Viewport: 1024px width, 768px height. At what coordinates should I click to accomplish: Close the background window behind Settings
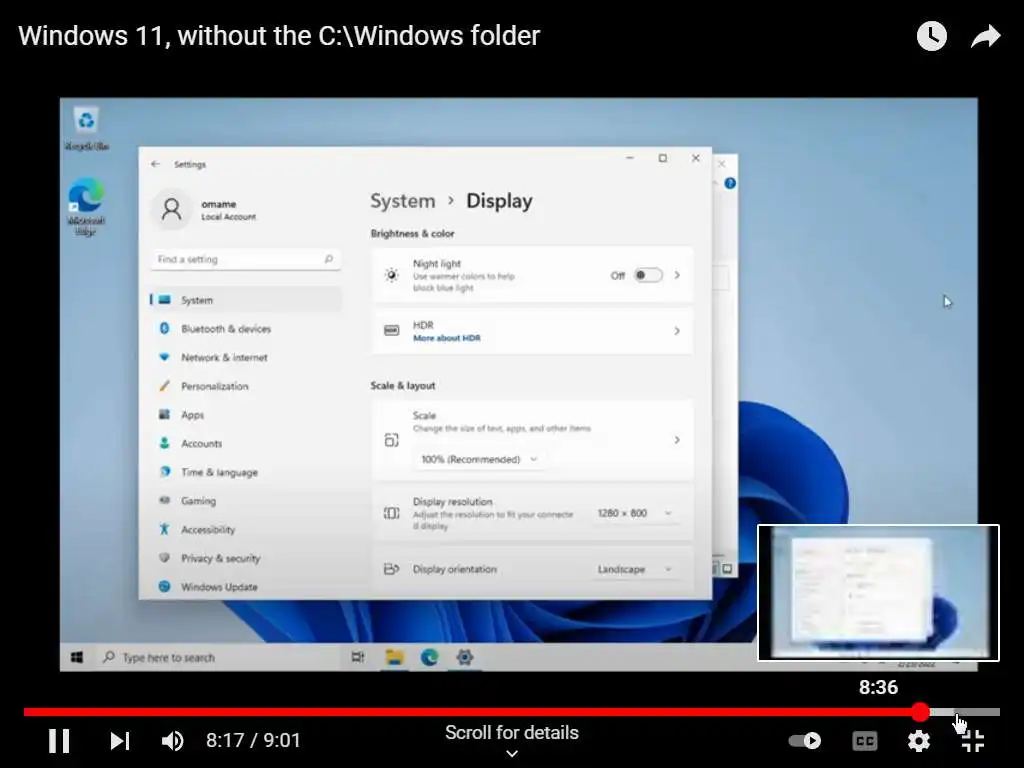pos(722,164)
